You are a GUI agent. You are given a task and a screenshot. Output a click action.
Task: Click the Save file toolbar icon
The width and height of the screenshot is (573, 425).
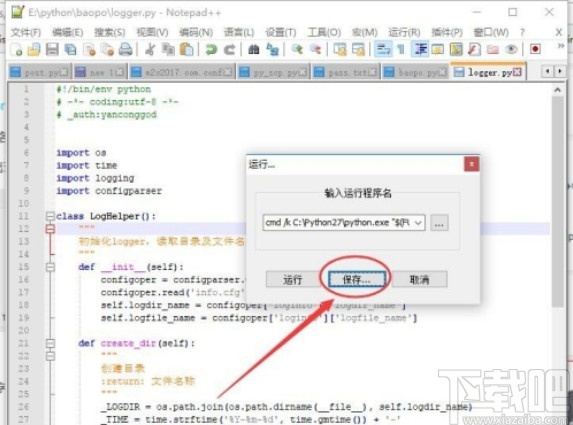[x=52, y=49]
